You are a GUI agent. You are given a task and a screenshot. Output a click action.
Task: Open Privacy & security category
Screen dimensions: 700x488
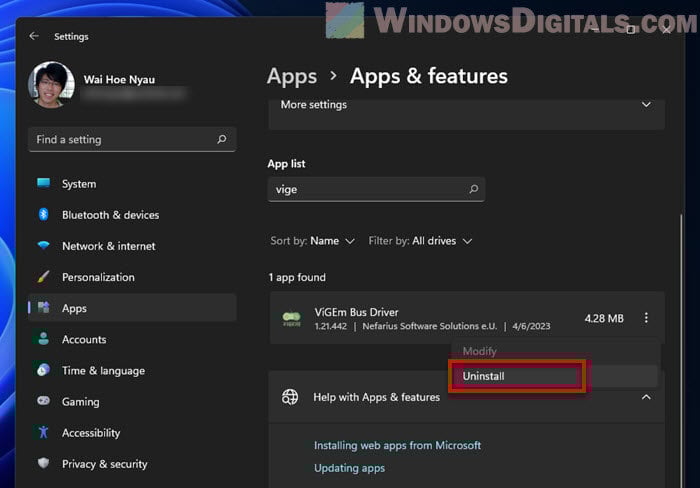click(x=132, y=464)
